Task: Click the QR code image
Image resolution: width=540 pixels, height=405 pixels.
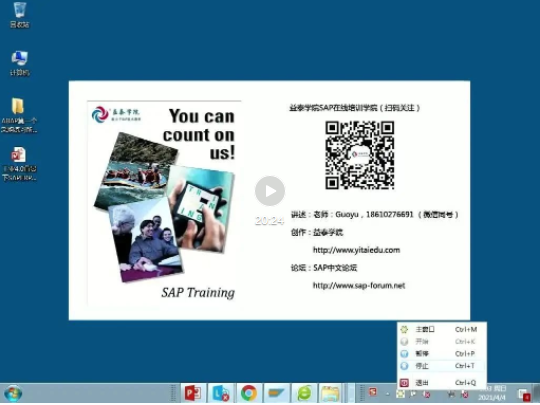Action: tap(360, 155)
